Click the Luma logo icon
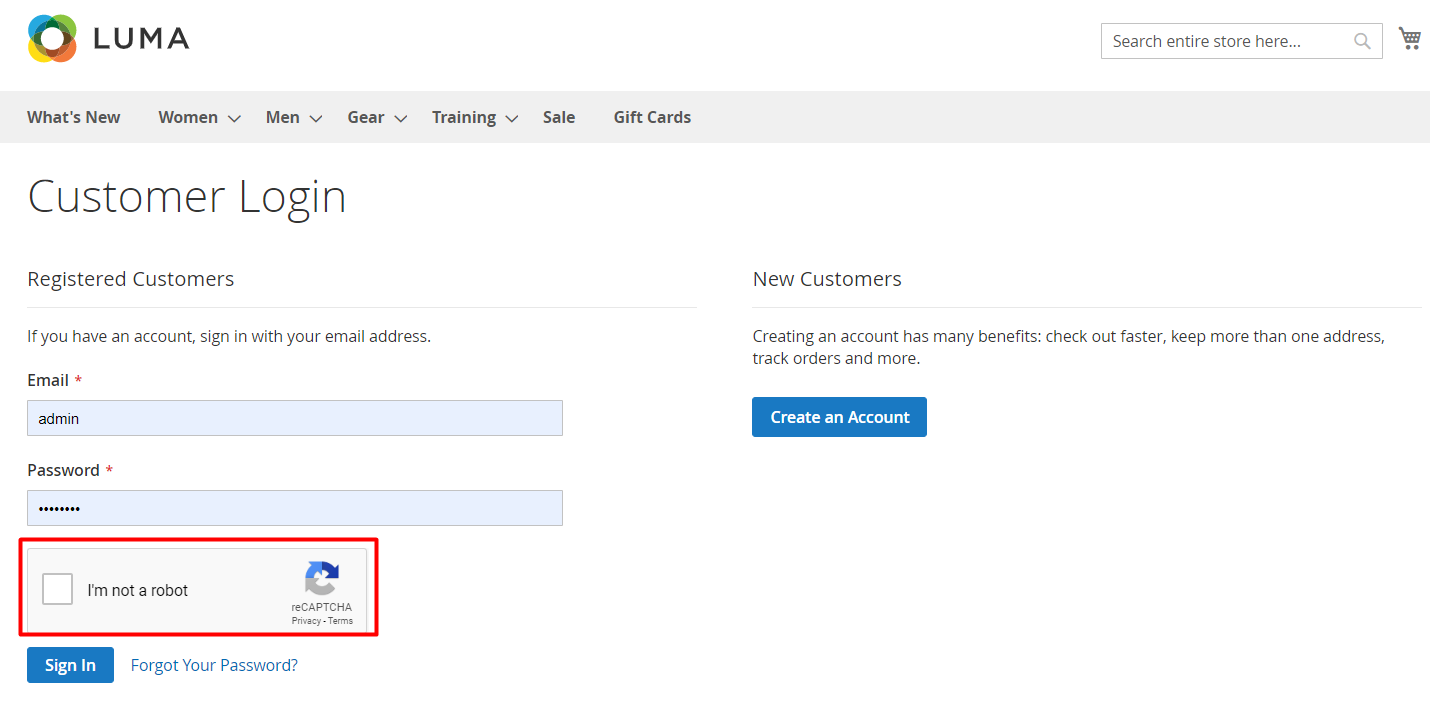 (53, 39)
